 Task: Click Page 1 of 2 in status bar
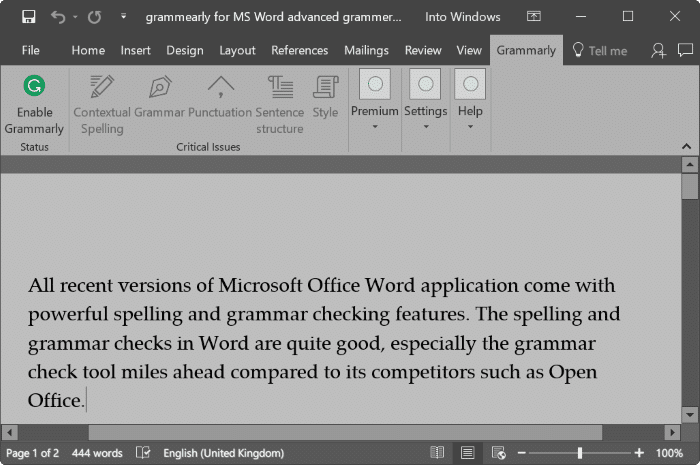point(32,453)
